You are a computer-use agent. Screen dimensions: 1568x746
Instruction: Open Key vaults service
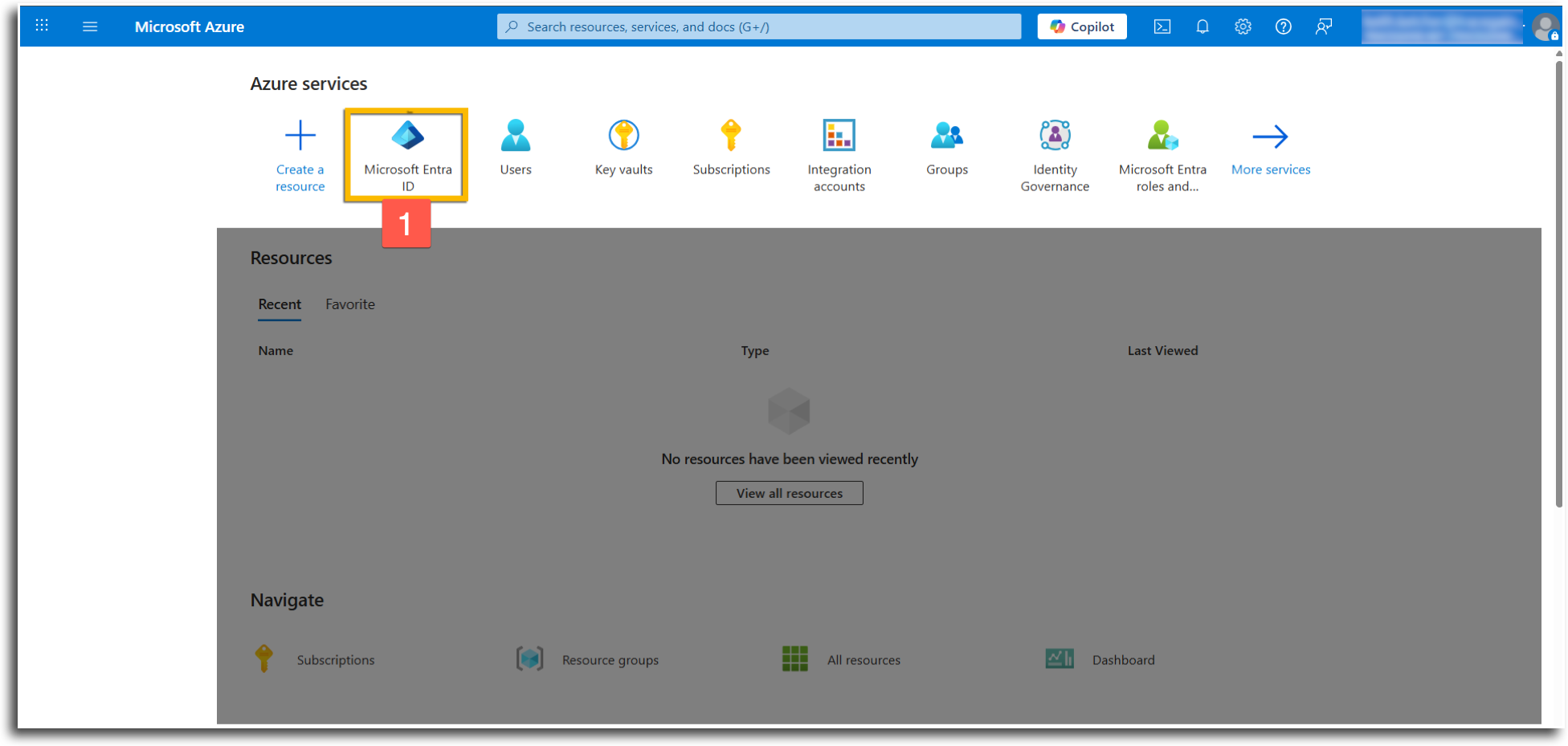pyautogui.click(x=623, y=148)
